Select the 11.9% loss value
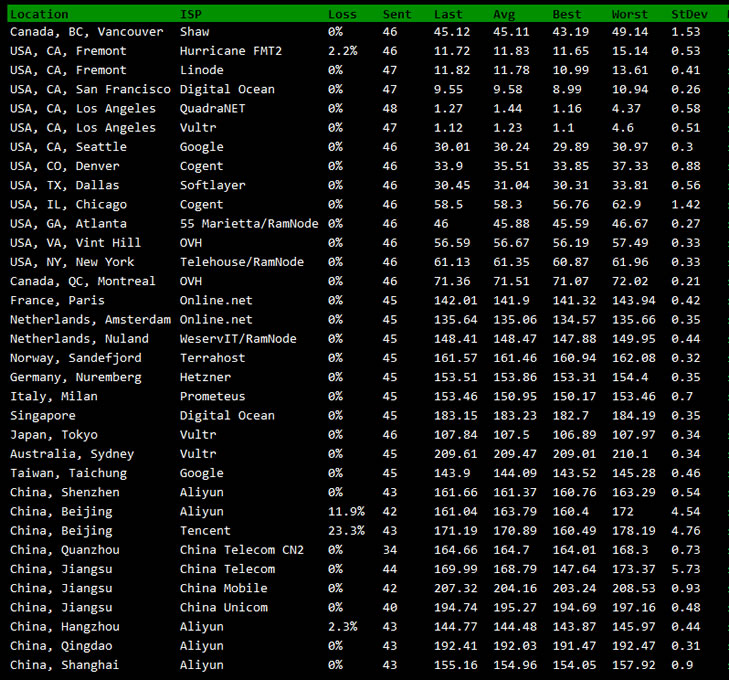 point(346,511)
